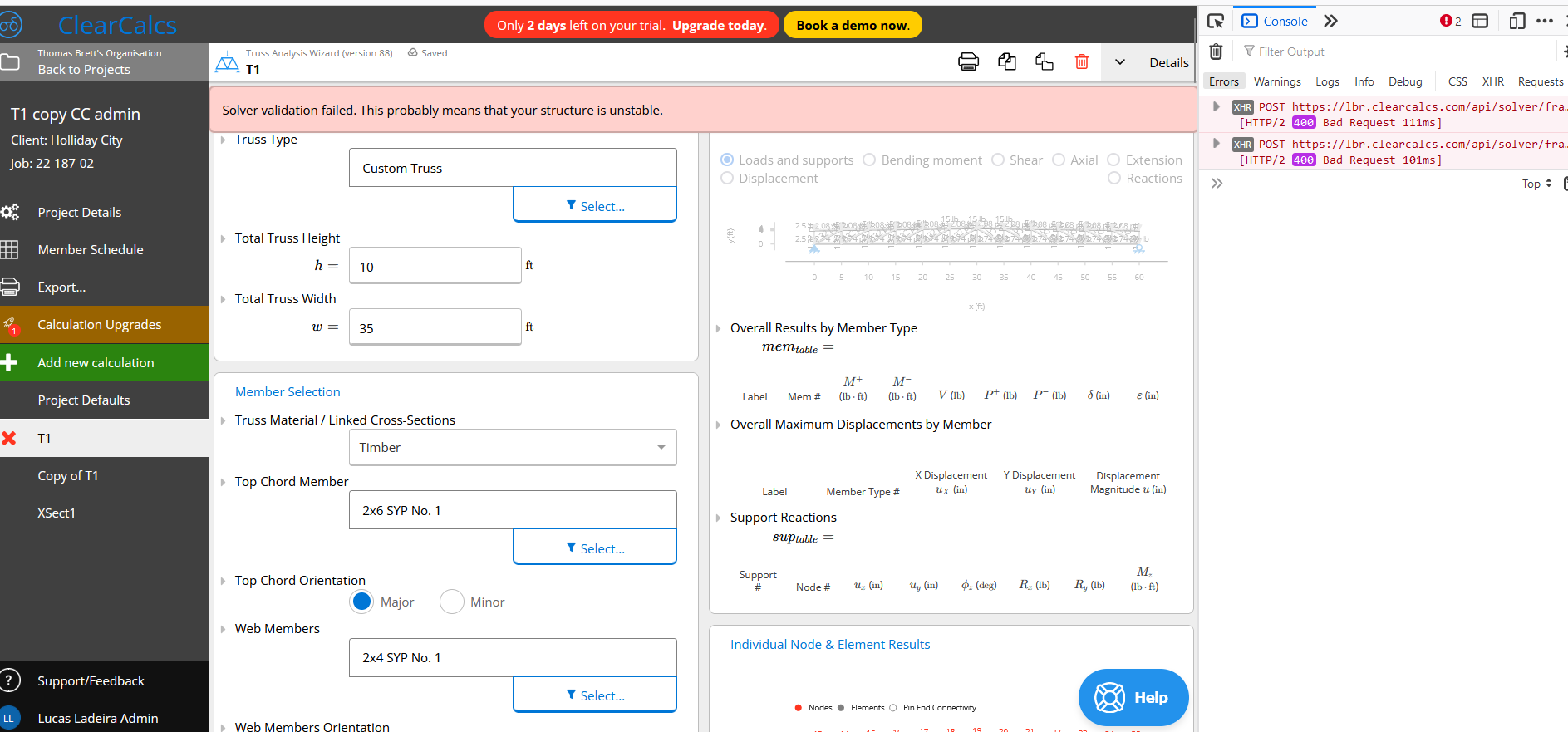Image resolution: width=1568 pixels, height=732 pixels.
Task: Click the filter funnel icon in Filter Output
Action: coord(1249,52)
